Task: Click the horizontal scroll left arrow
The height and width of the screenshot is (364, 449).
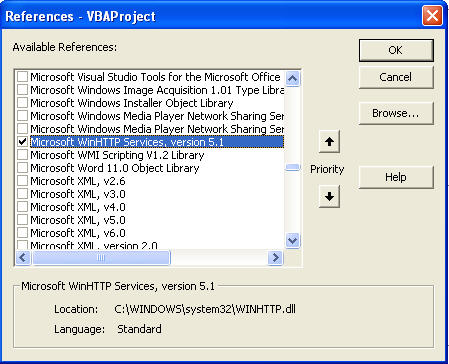Action: click(23, 257)
